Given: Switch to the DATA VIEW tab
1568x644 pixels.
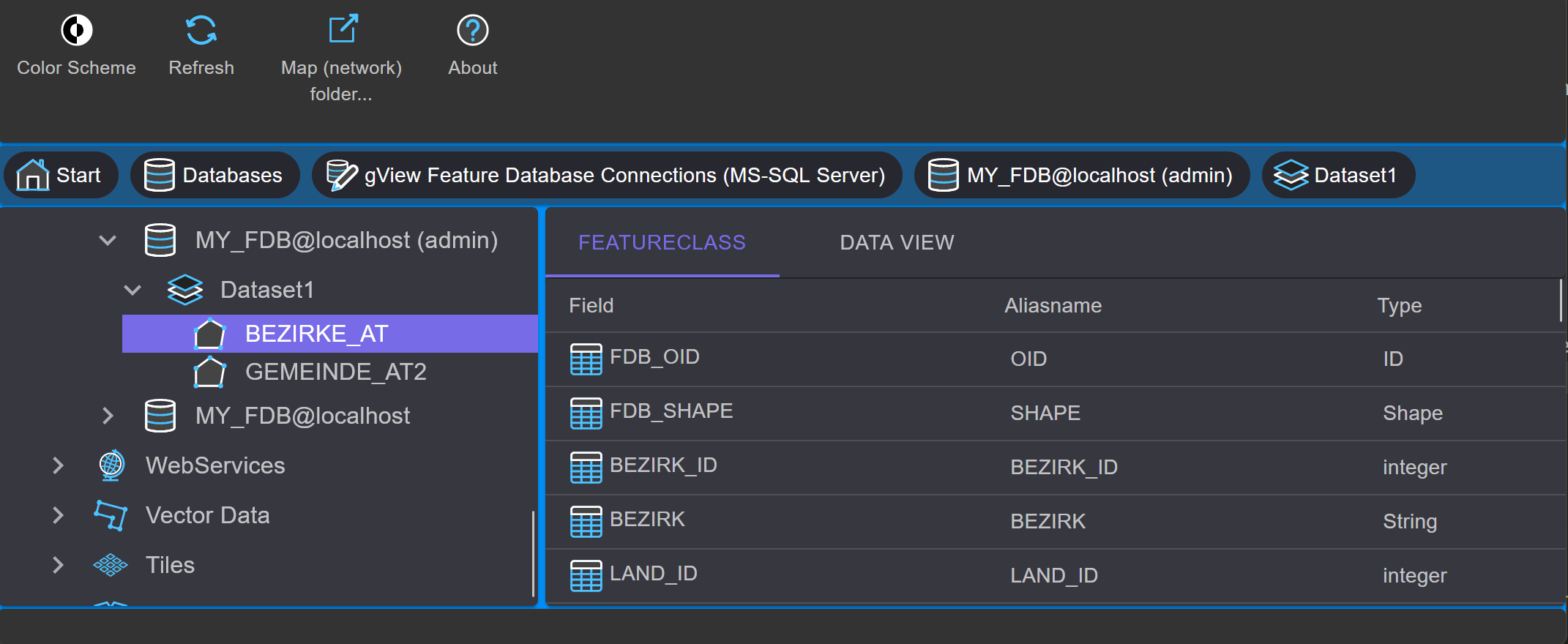Looking at the screenshot, I should click(897, 242).
